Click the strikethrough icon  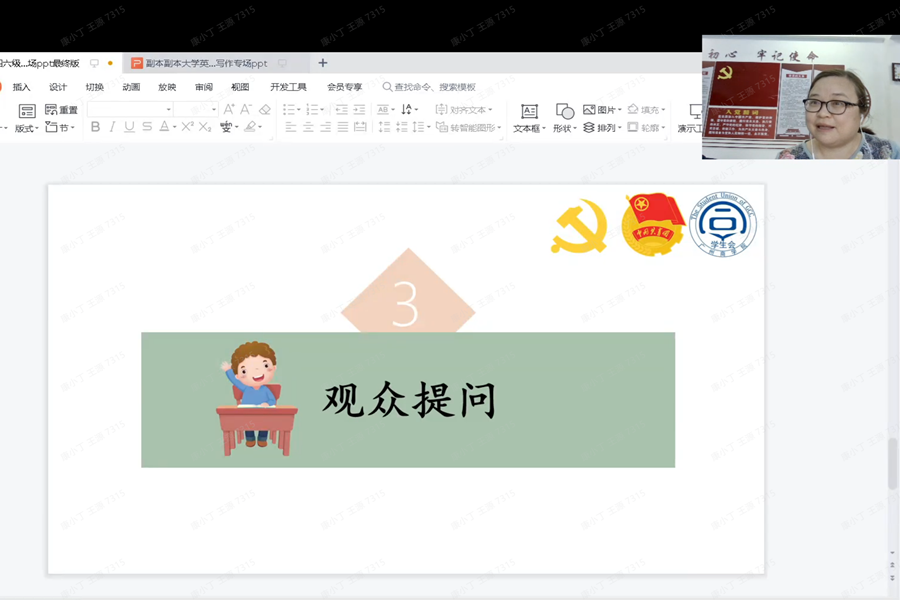coord(147,127)
